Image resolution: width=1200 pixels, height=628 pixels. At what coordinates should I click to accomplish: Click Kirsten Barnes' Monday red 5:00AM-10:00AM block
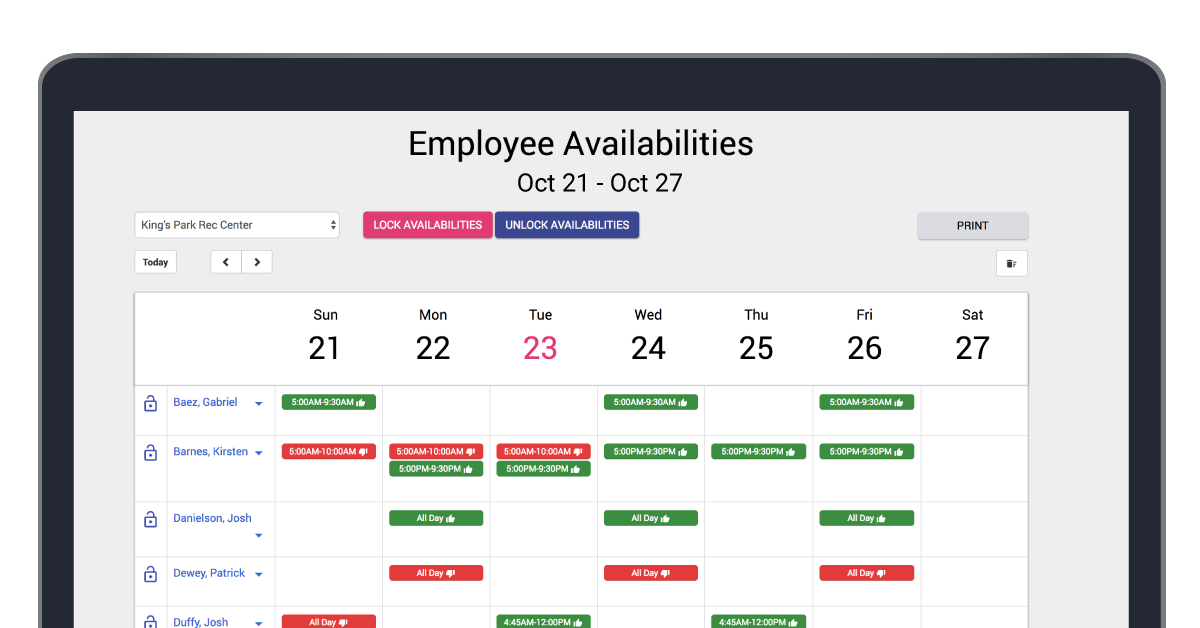[436, 452]
